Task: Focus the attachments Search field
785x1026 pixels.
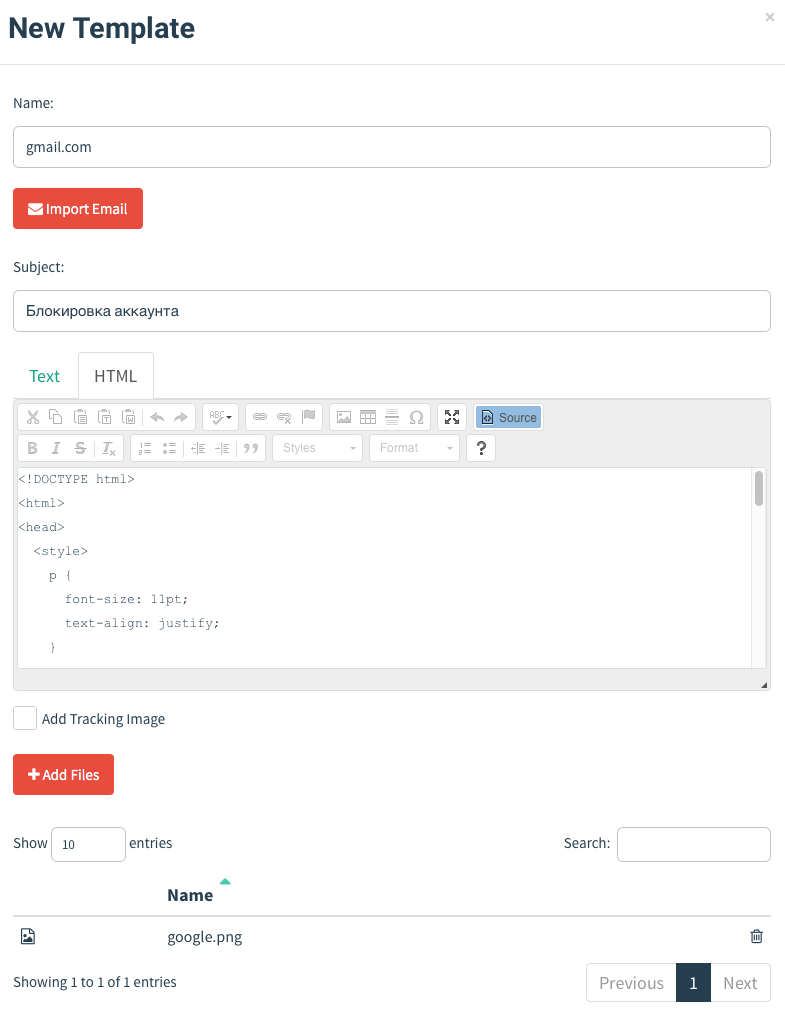Action: pos(693,844)
